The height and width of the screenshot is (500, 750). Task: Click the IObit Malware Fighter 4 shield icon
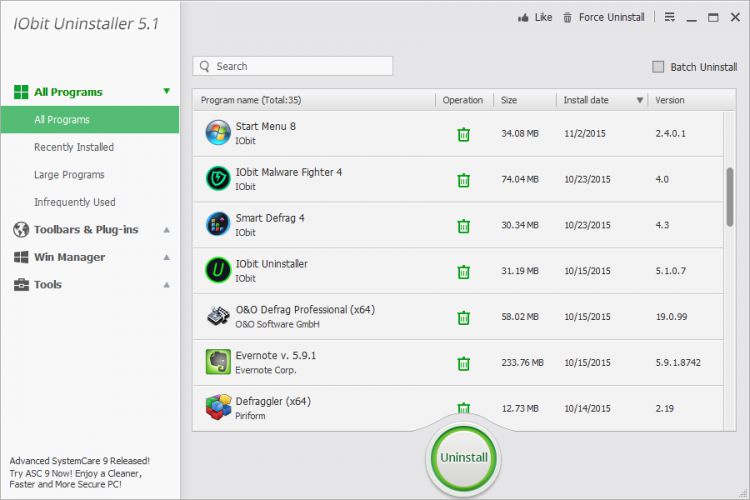coord(218,178)
